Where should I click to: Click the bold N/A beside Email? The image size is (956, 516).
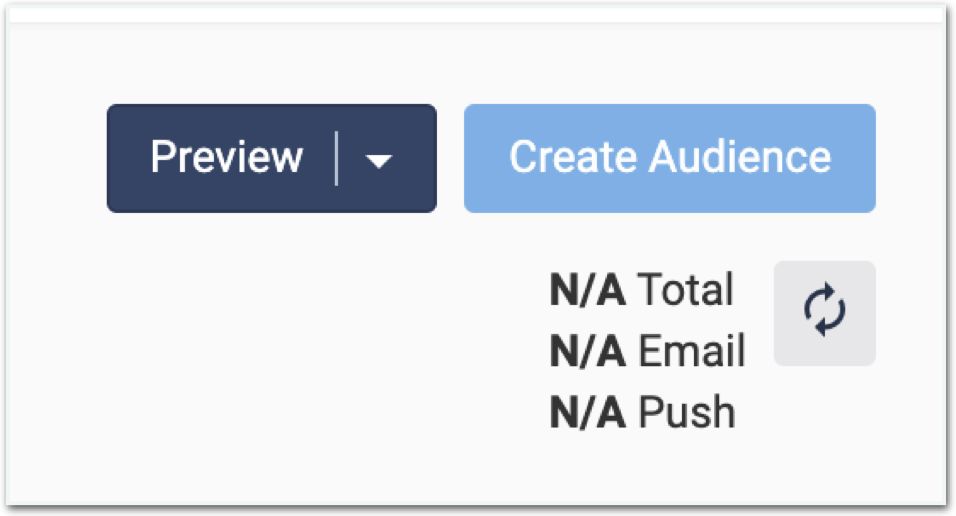pos(588,350)
